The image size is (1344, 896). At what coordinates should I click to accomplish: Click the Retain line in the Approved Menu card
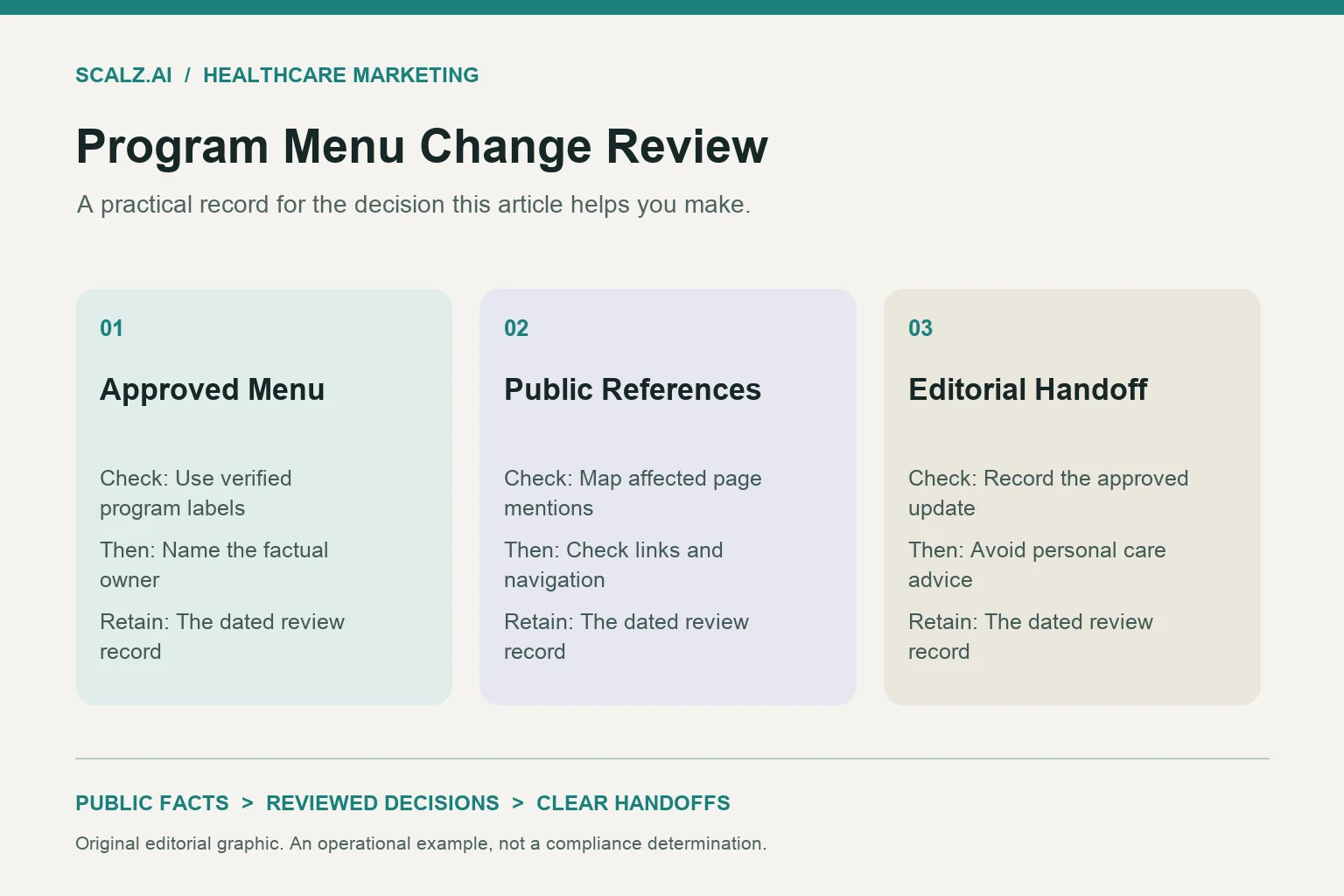click(x=222, y=636)
